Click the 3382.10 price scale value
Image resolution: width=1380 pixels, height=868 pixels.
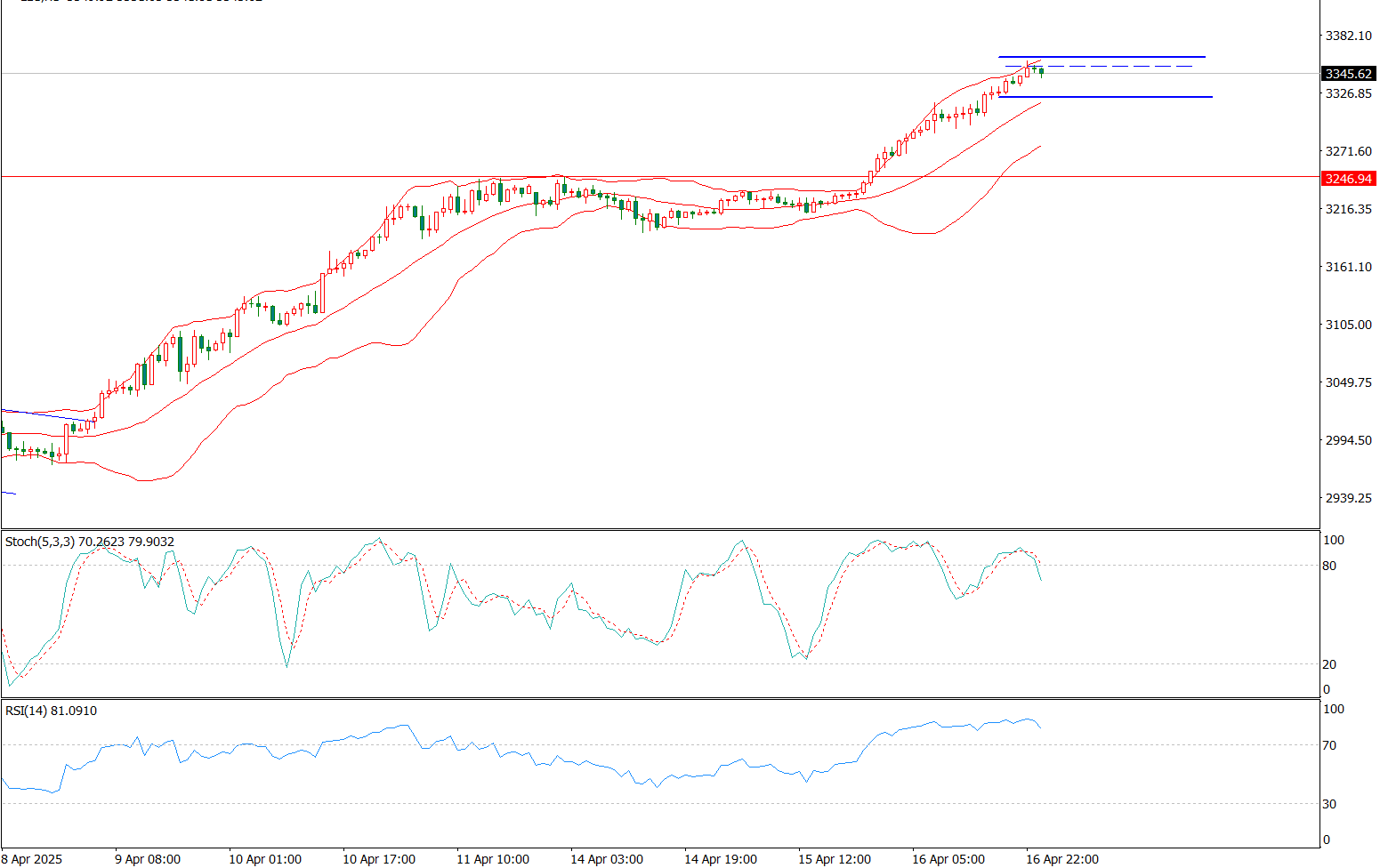click(x=1348, y=36)
